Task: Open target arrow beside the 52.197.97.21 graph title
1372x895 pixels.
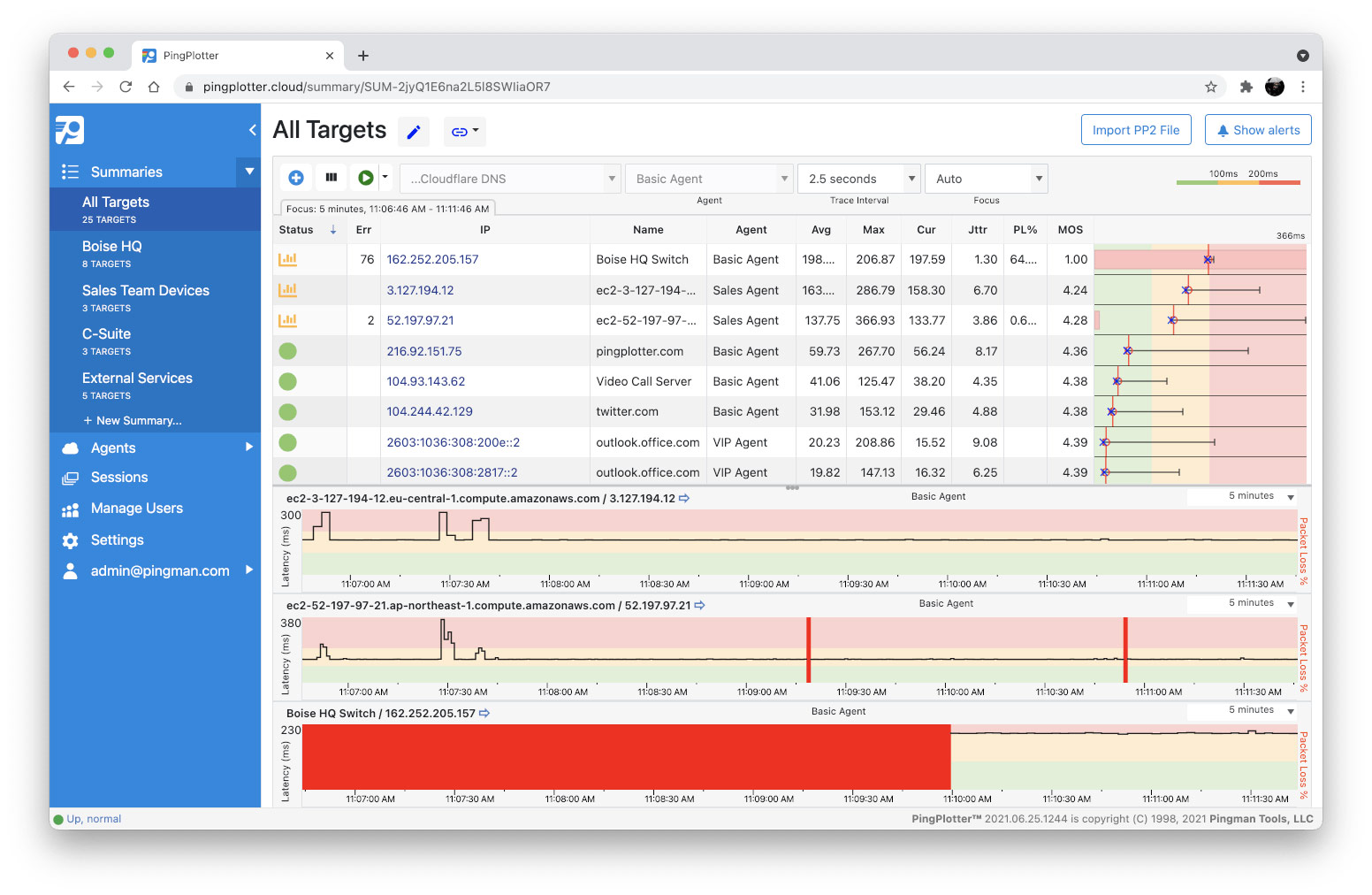Action: click(x=700, y=606)
